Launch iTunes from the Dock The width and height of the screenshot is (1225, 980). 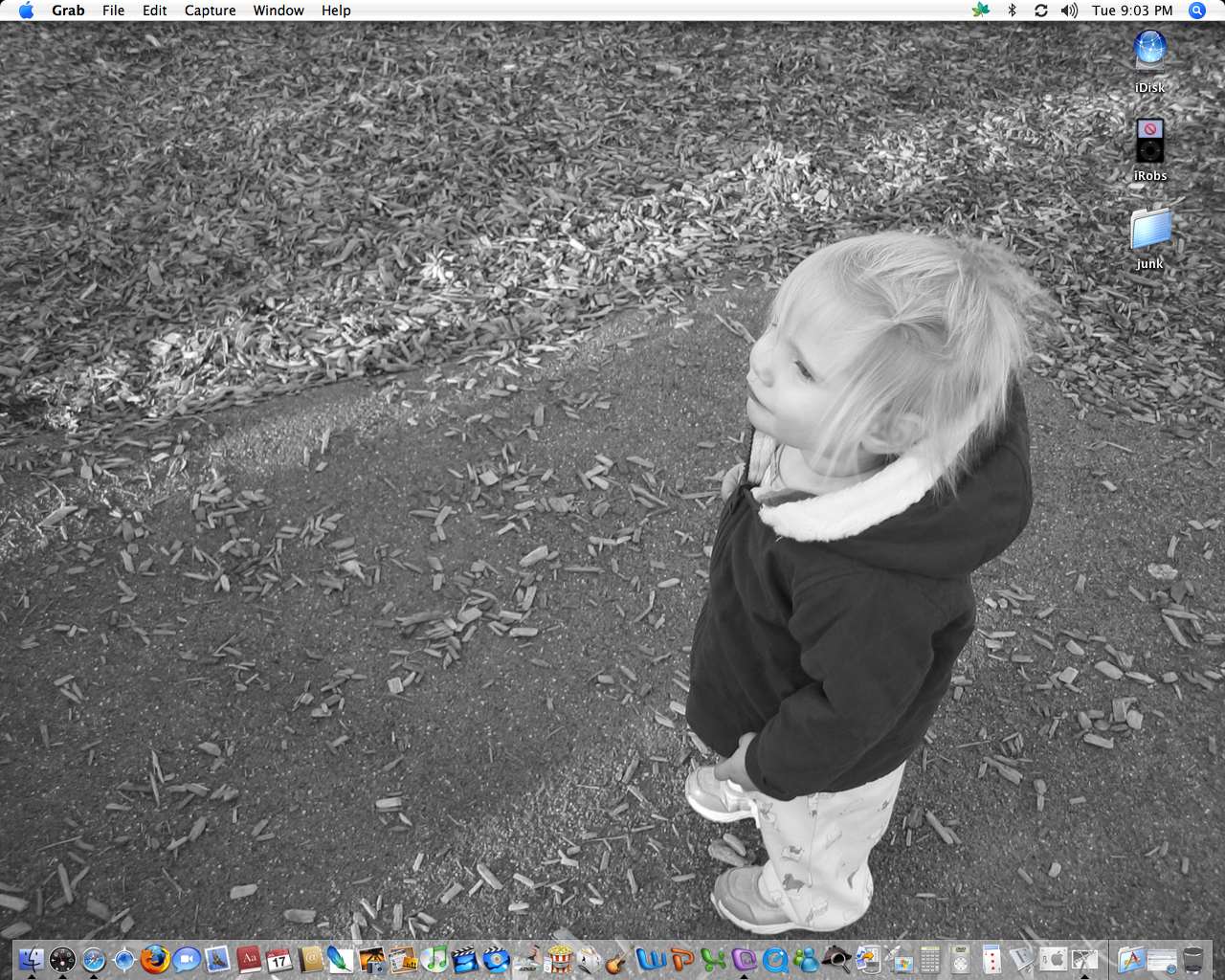point(434,959)
